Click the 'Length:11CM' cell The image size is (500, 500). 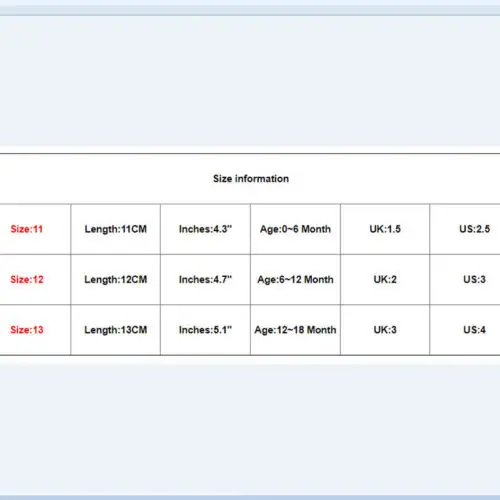[x=116, y=229]
